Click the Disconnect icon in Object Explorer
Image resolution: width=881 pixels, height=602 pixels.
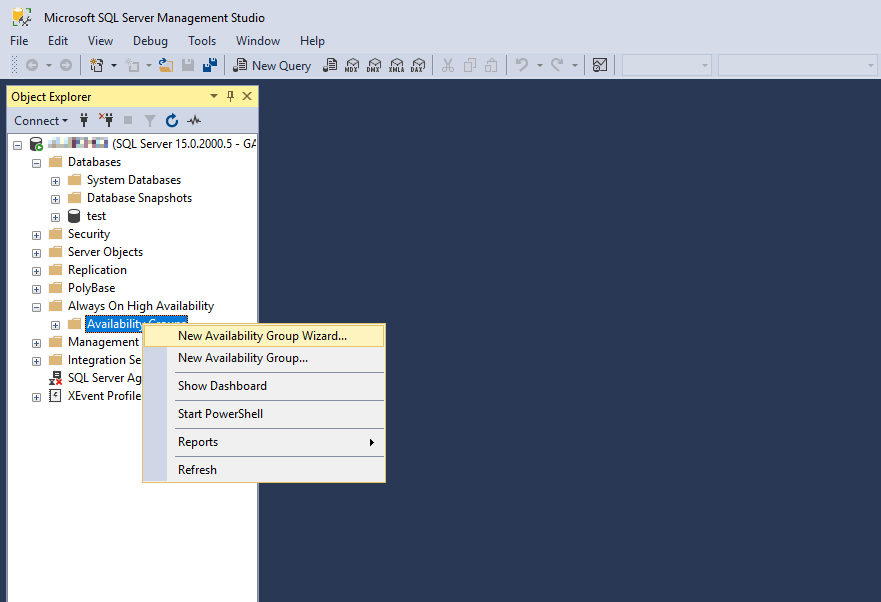pyautogui.click(x=107, y=120)
